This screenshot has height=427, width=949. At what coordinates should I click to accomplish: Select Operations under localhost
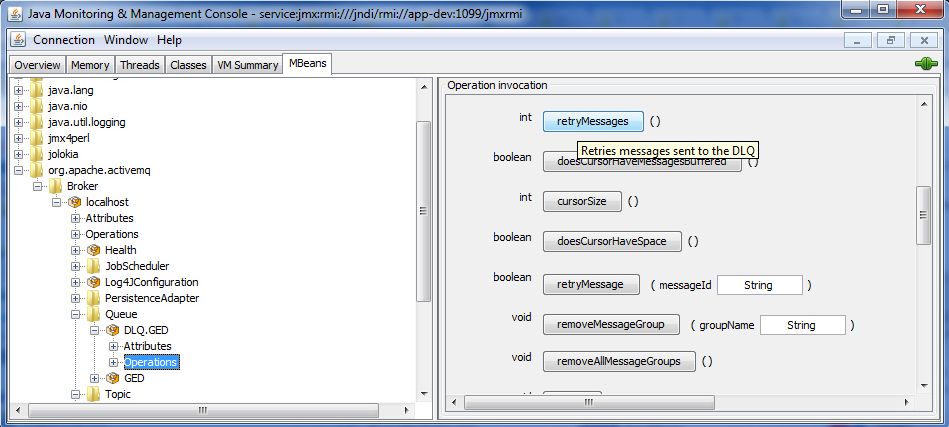point(112,234)
